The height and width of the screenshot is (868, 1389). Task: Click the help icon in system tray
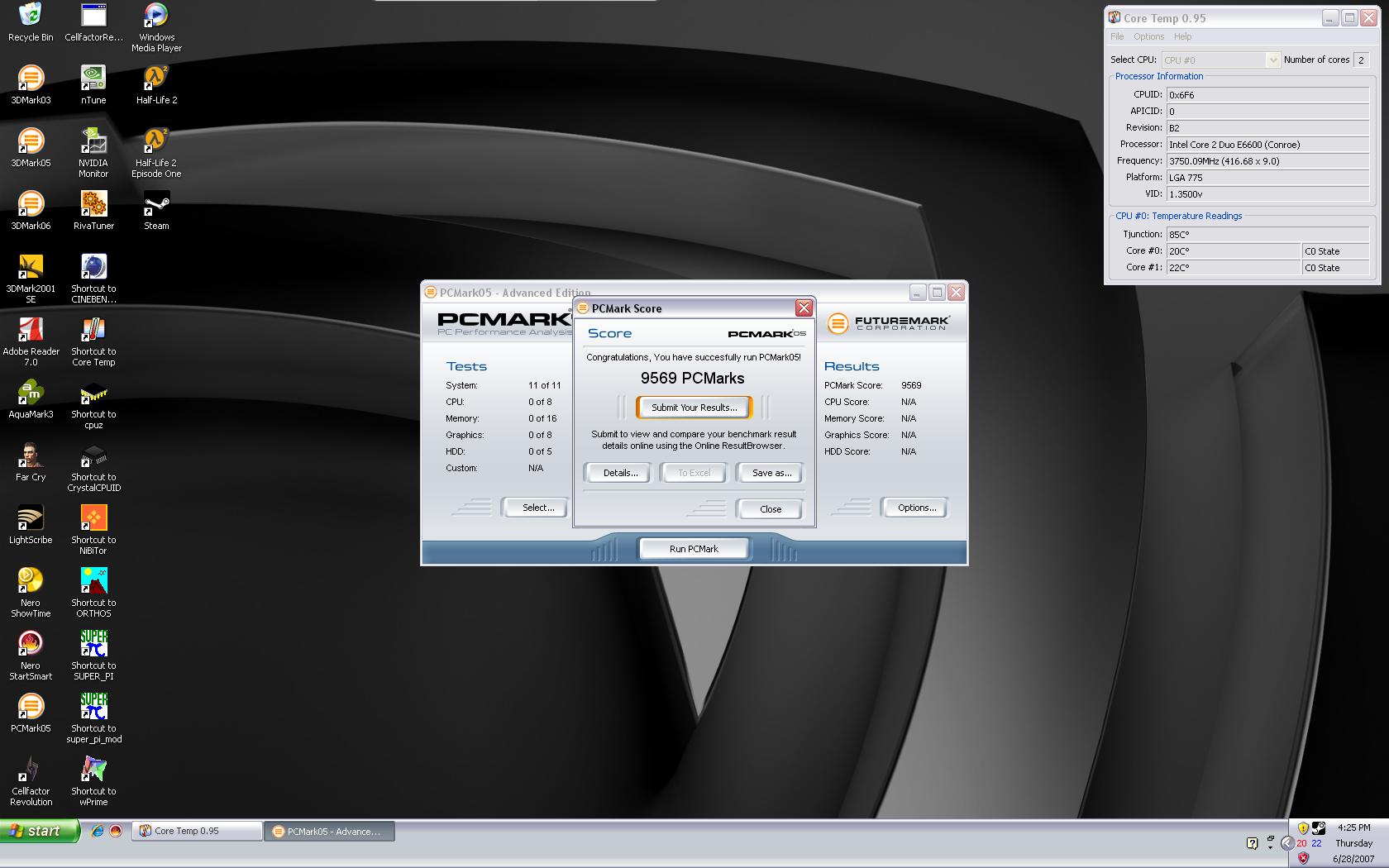pyautogui.click(x=1252, y=843)
